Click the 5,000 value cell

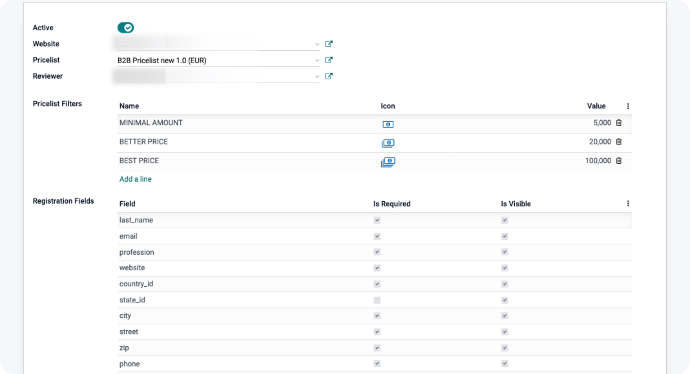[x=602, y=123]
